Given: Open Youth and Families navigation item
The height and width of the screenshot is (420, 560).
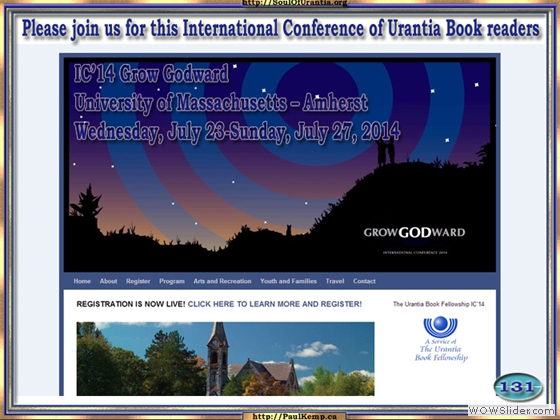Looking at the screenshot, I should (288, 281).
